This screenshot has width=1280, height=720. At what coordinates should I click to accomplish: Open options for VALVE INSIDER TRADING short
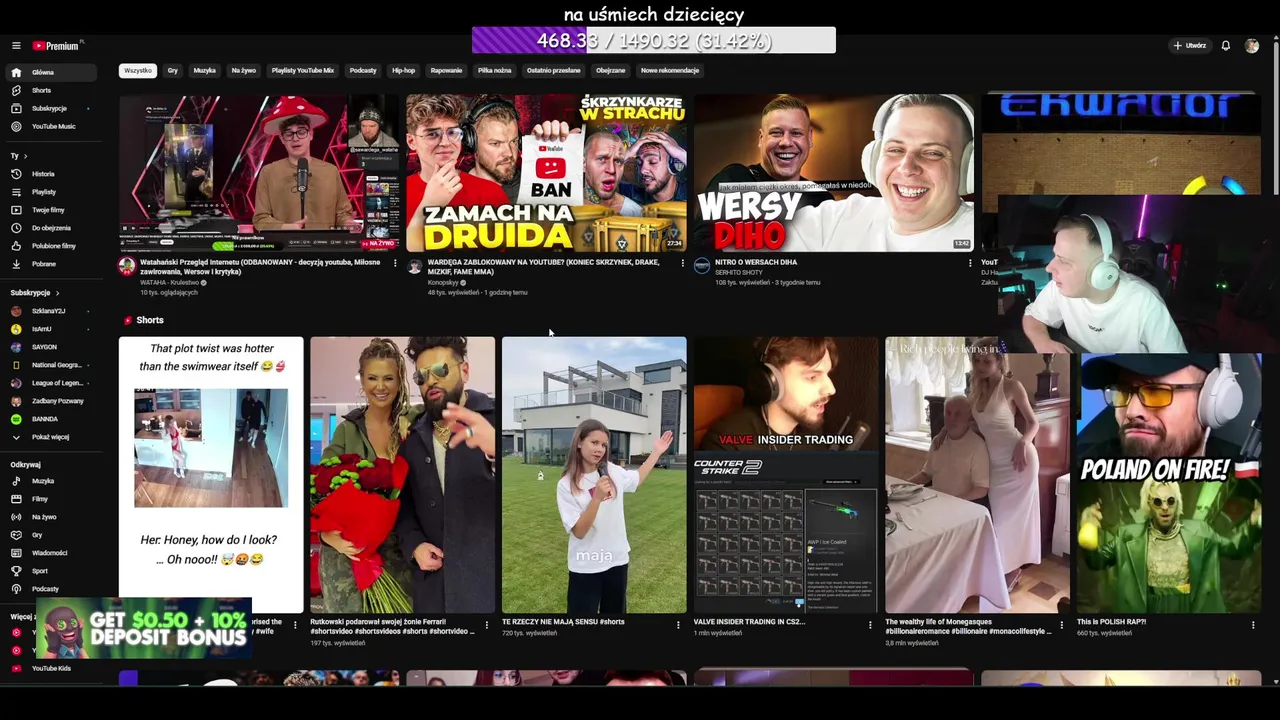point(870,625)
